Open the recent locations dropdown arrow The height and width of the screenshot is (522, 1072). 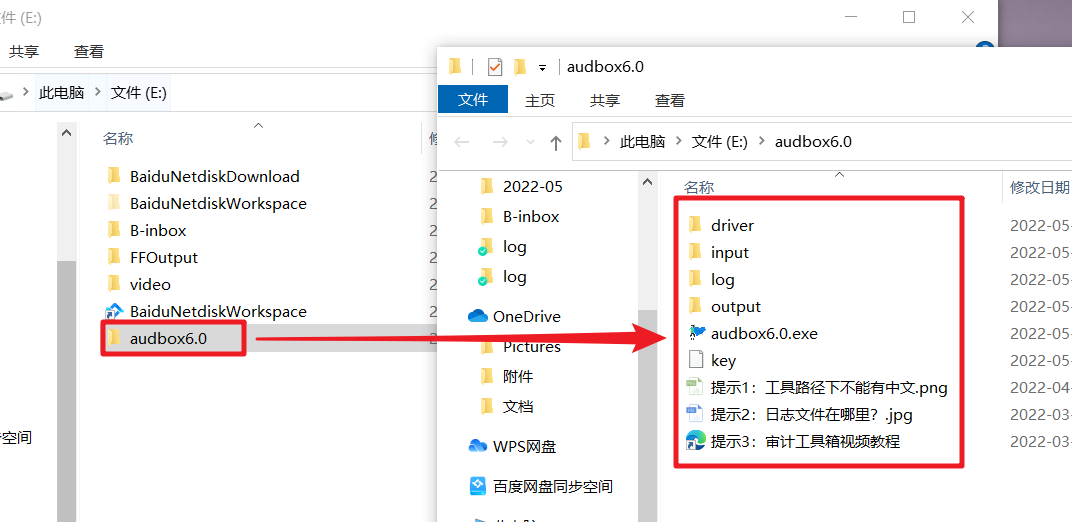pyautogui.click(x=529, y=142)
